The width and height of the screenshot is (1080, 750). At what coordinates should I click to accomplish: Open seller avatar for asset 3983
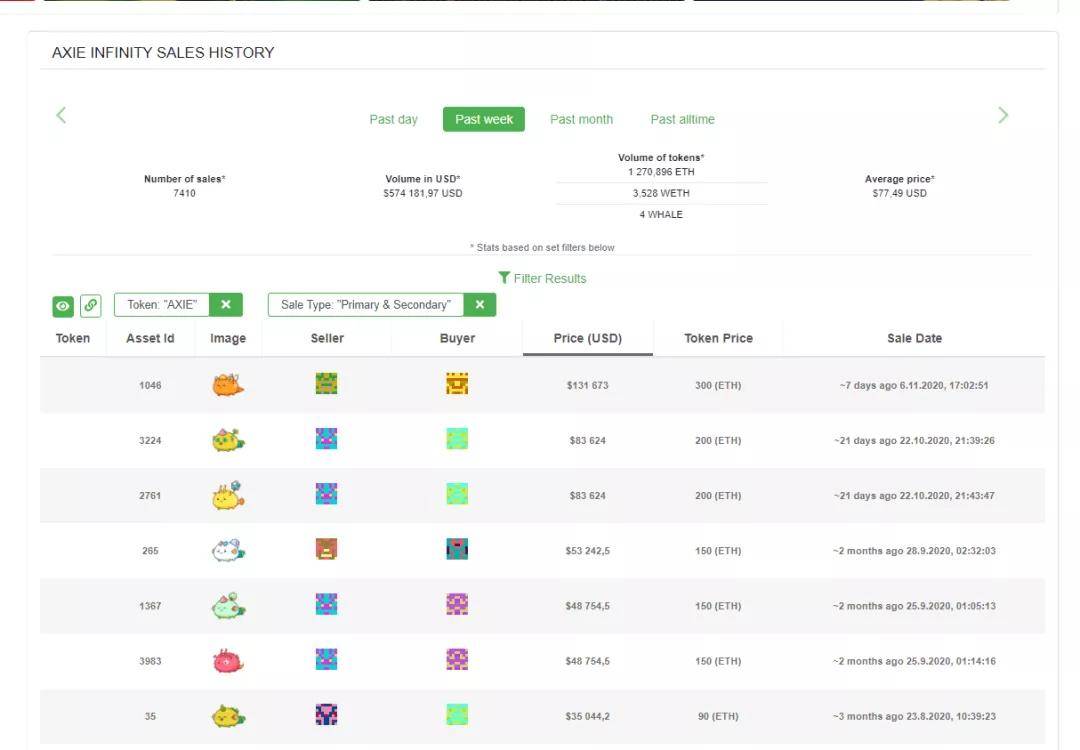pyautogui.click(x=326, y=659)
